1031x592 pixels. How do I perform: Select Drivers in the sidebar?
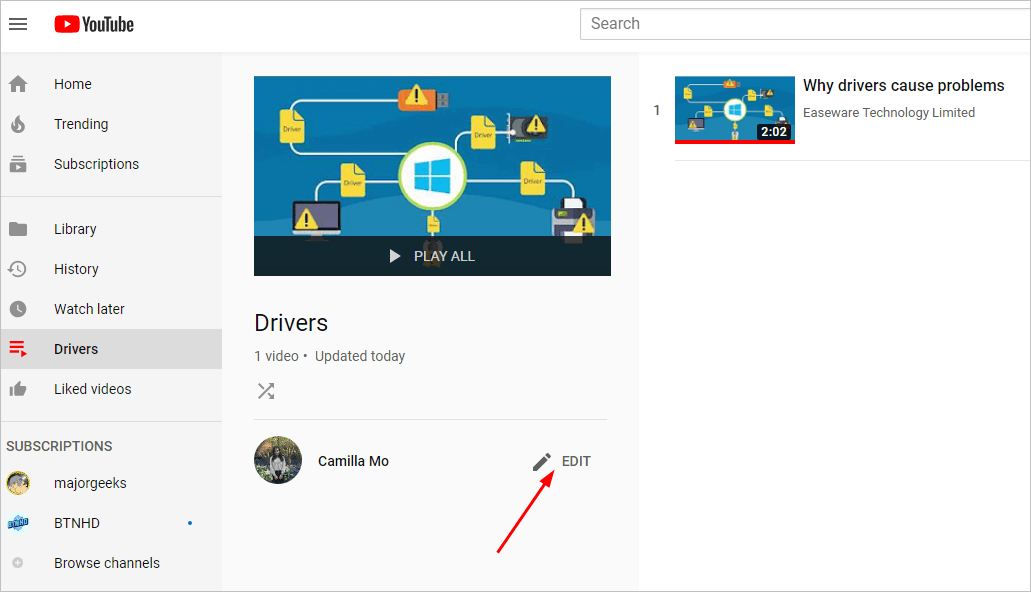coord(75,349)
